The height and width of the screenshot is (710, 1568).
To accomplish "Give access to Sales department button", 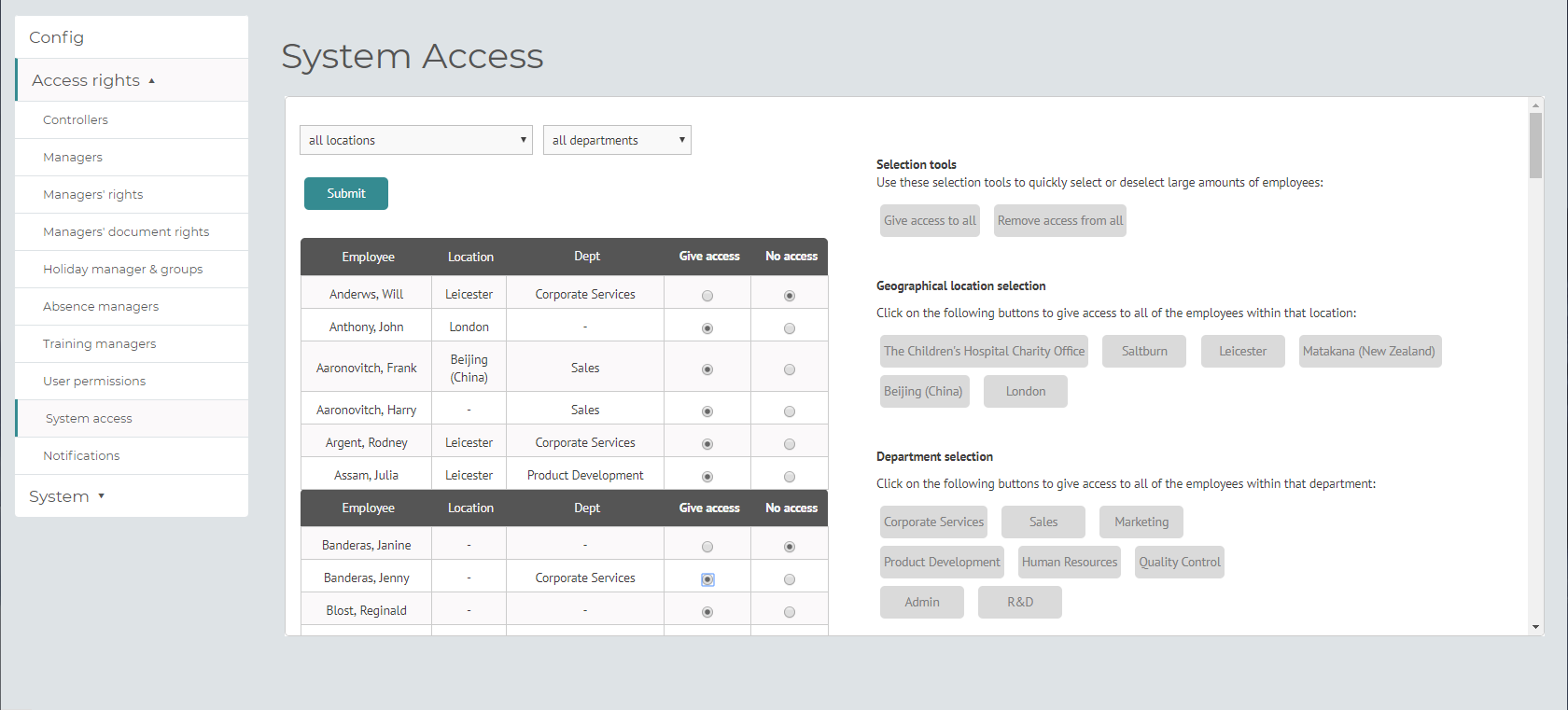I will tap(1043, 522).
